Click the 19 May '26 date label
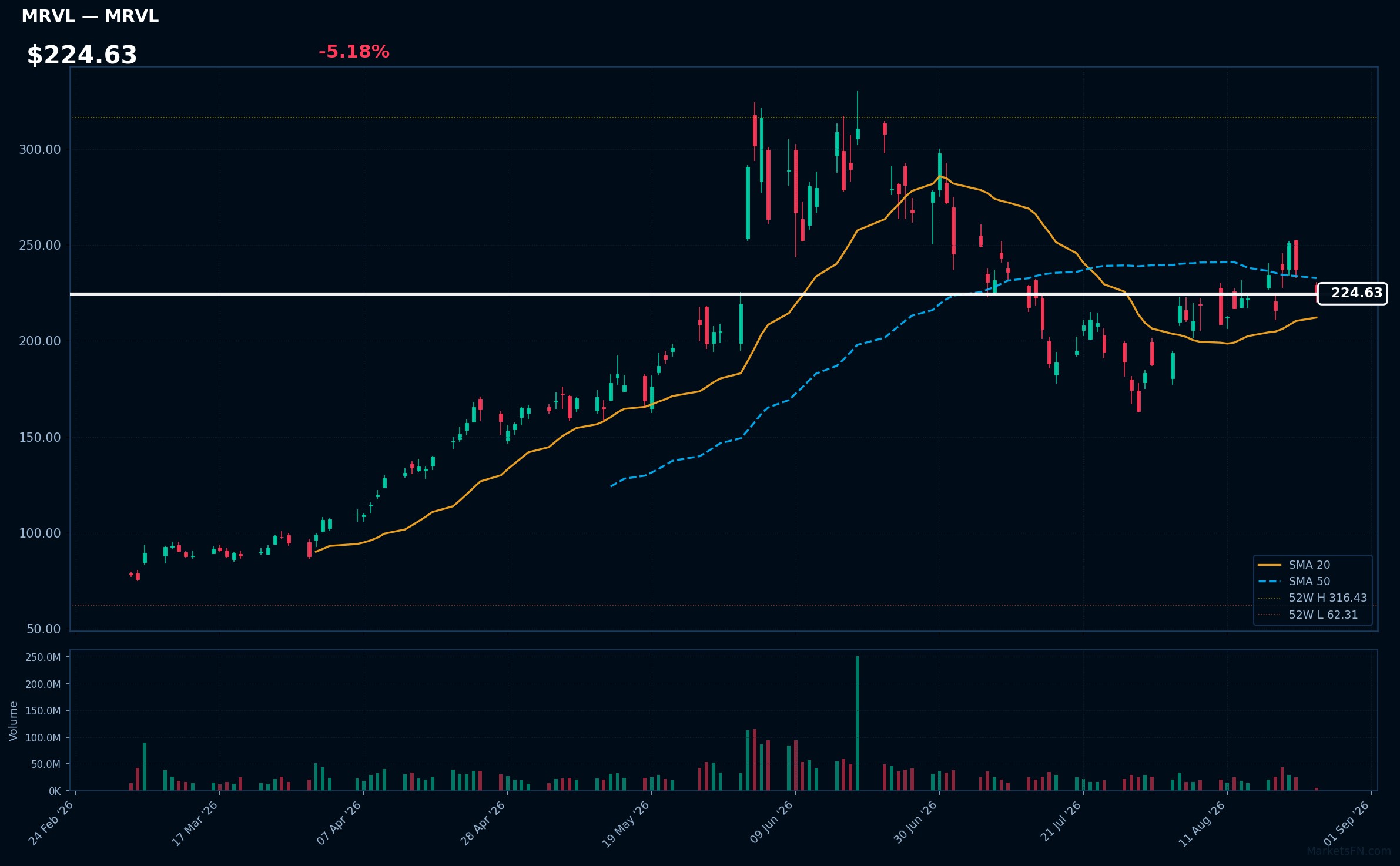The width and height of the screenshot is (1400, 866). point(627,823)
